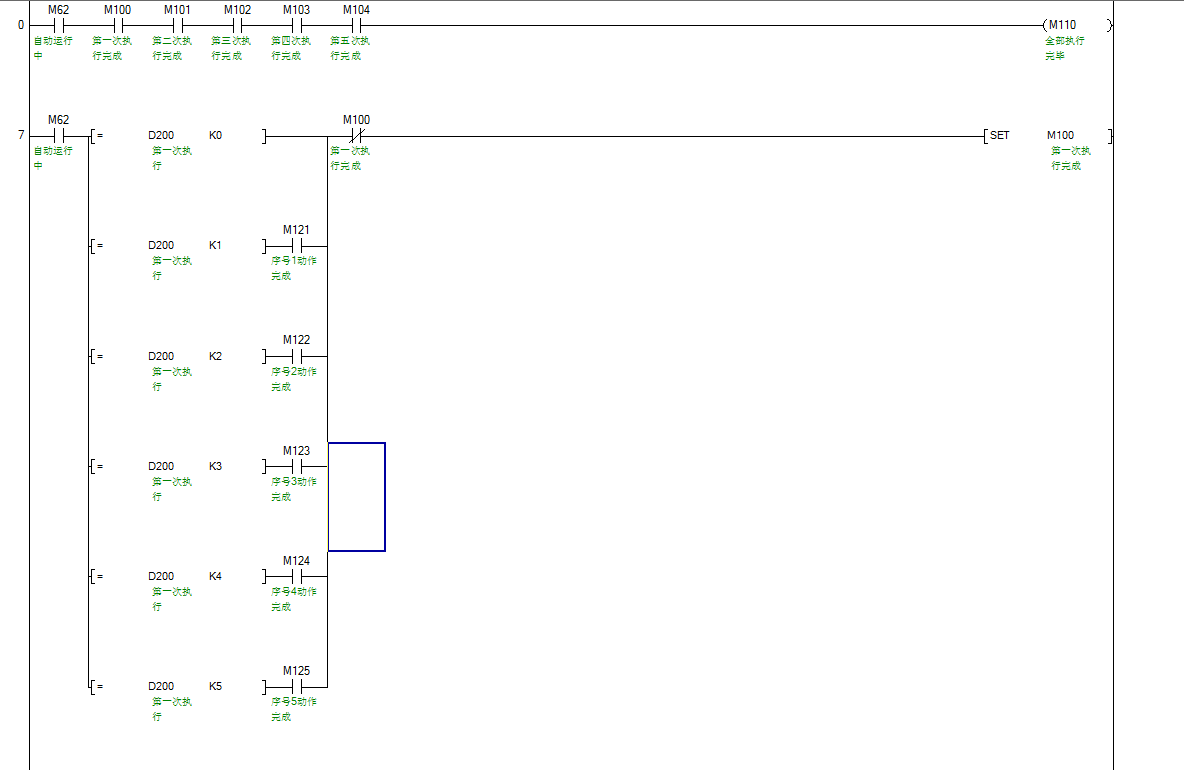Click the M101 normally open contact
The image size is (1184, 770).
(177, 25)
